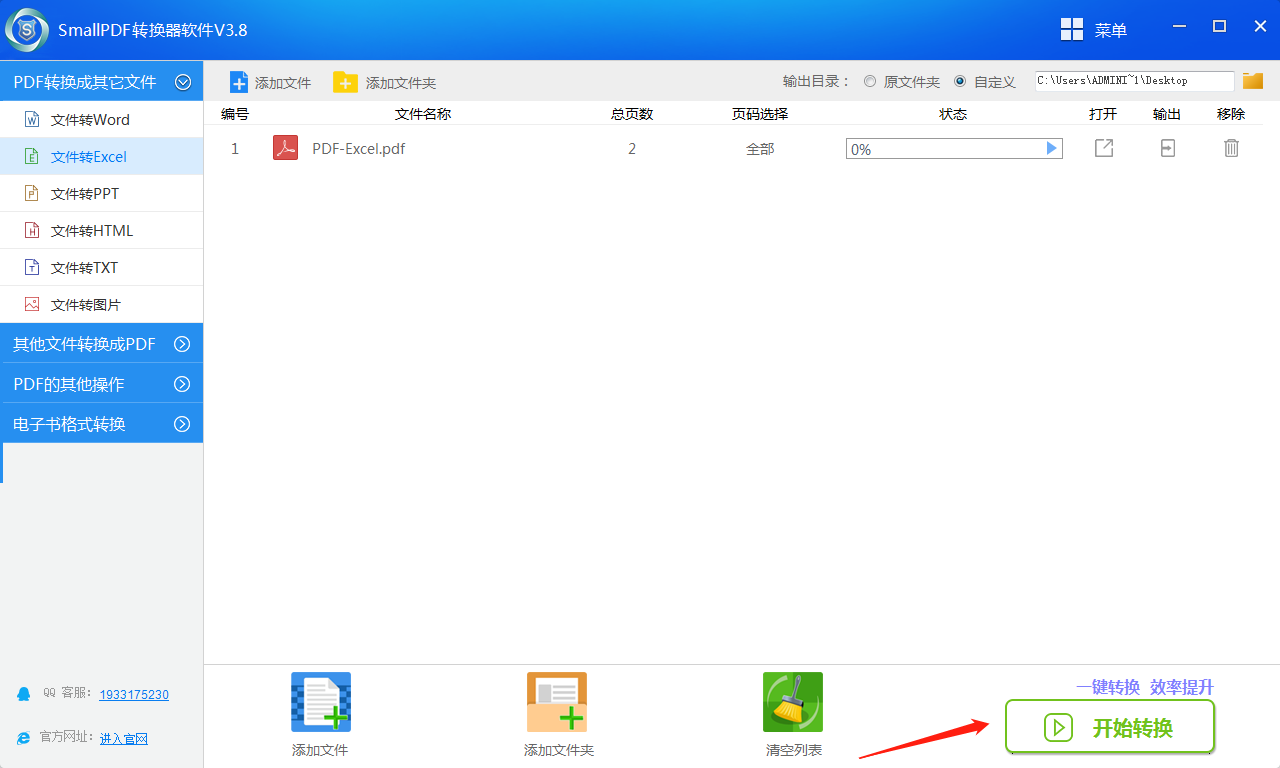The height and width of the screenshot is (768, 1280).
Task: Click the 页码选择 column header
Action: coord(760,114)
